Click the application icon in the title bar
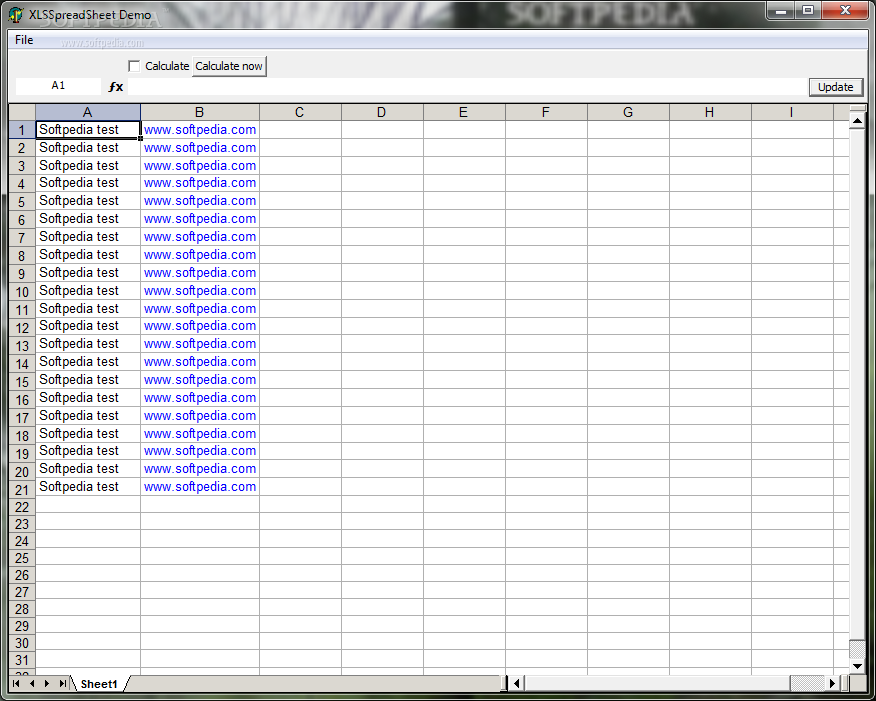876x701 pixels. click(17, 15)
